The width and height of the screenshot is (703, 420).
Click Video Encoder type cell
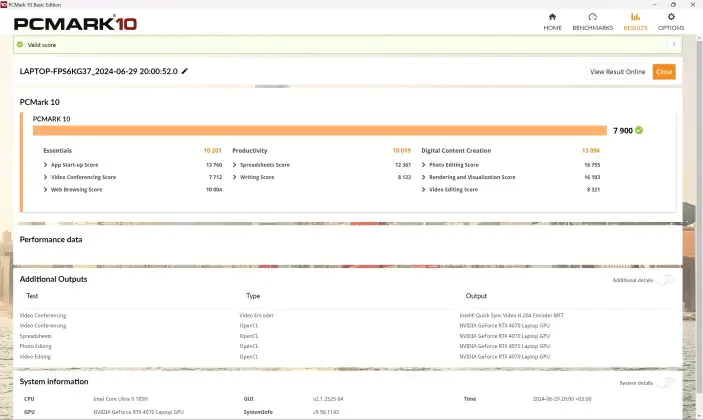[256, 316]
